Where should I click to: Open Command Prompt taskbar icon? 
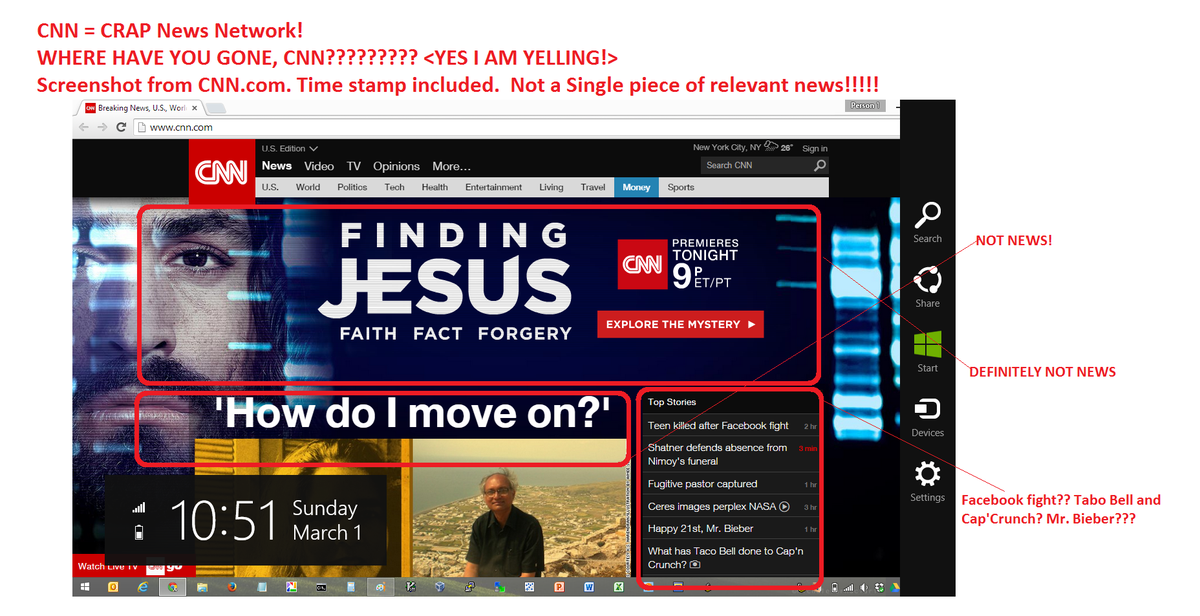coord(321,588)
